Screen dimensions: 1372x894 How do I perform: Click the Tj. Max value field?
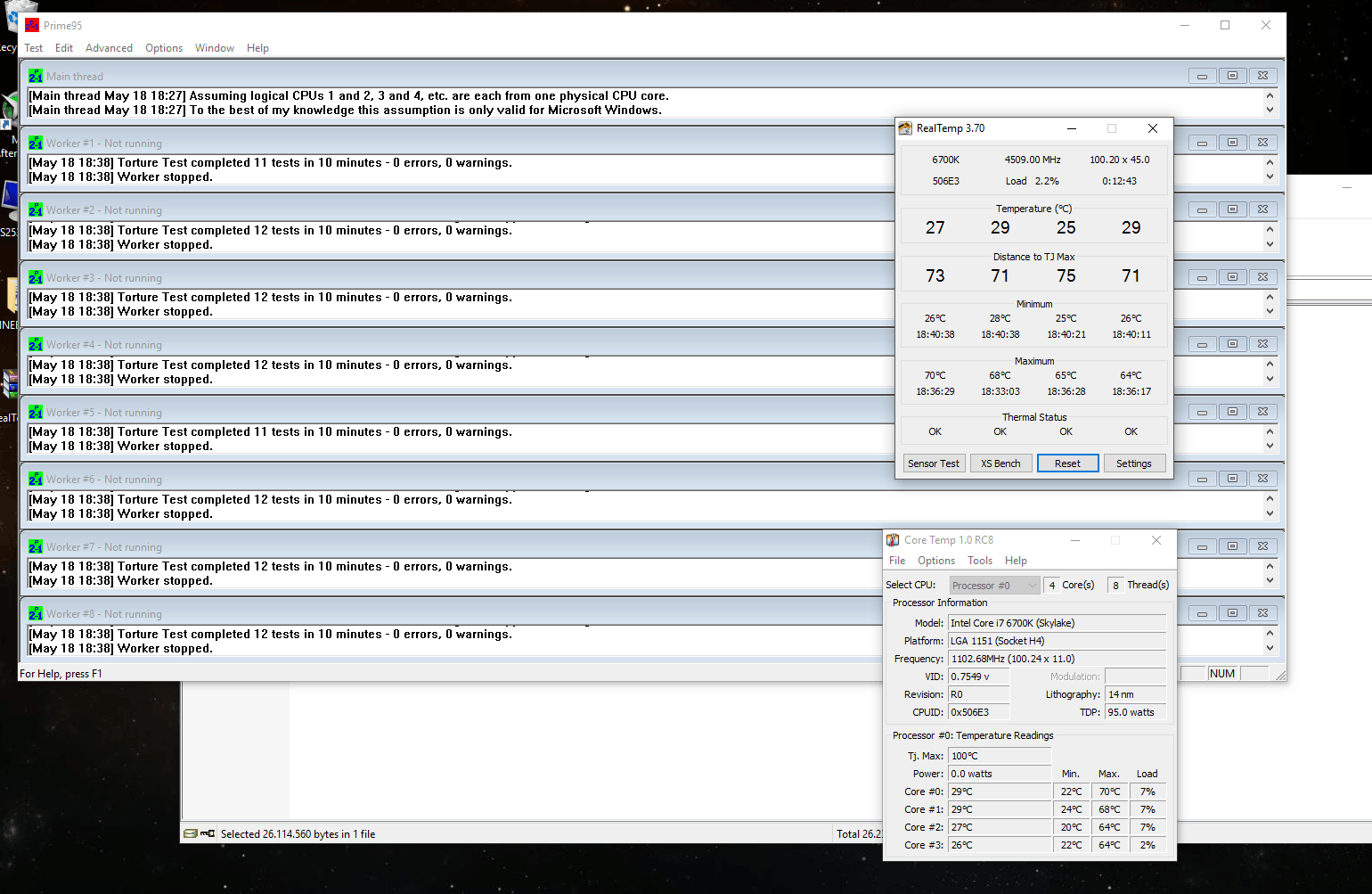pos(1000,756)
